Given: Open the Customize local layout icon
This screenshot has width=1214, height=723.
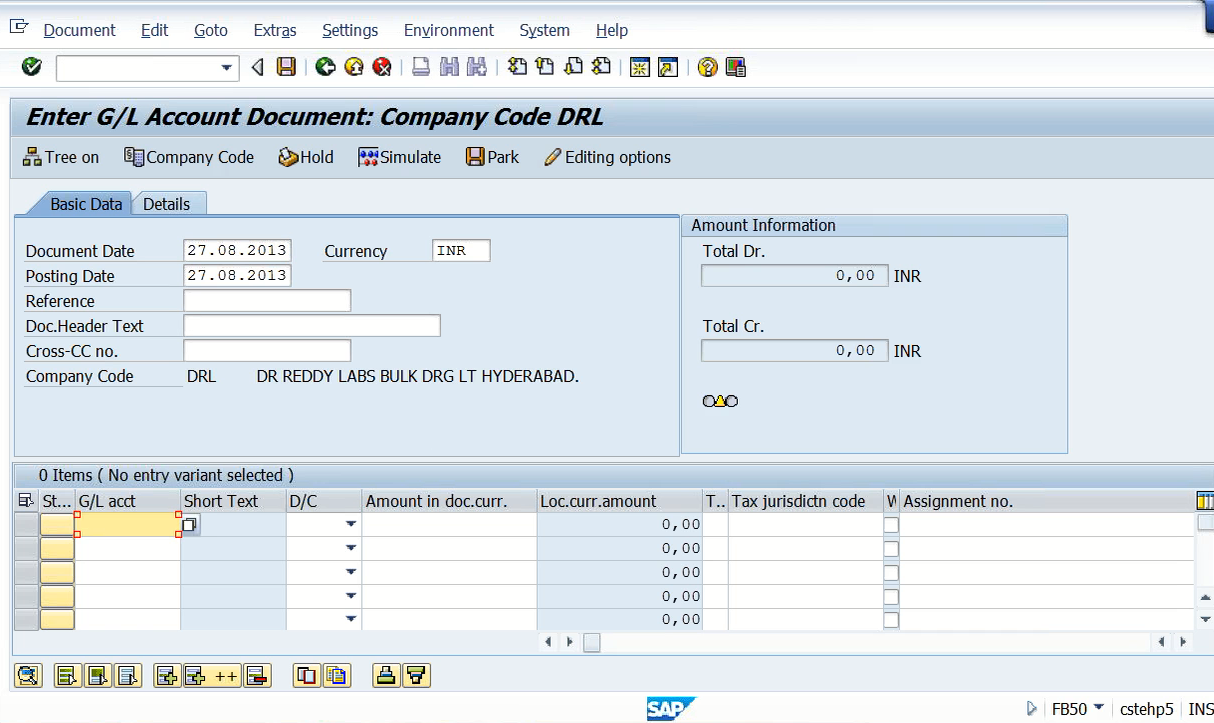Looking at the screenshot, I should [736, 67].
